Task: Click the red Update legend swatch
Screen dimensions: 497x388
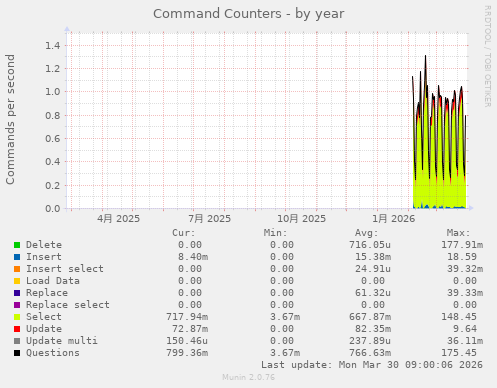Action: (17, 329)
